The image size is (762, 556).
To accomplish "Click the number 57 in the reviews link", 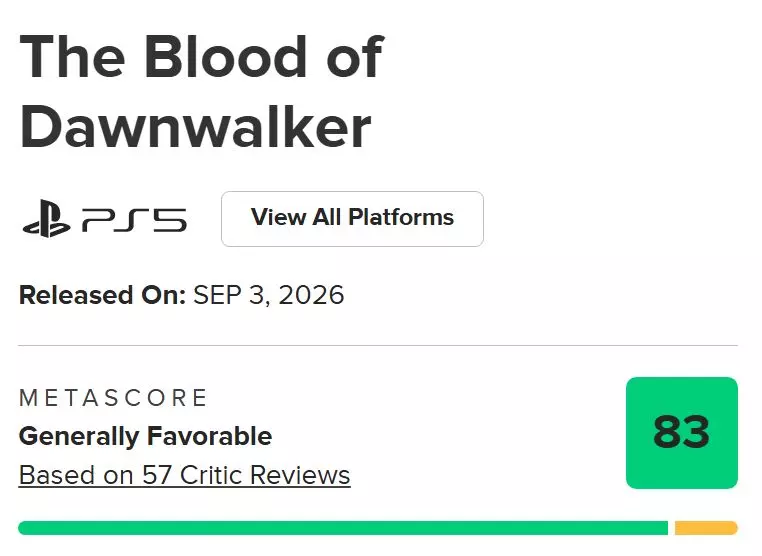I will [x=156, y=475].
